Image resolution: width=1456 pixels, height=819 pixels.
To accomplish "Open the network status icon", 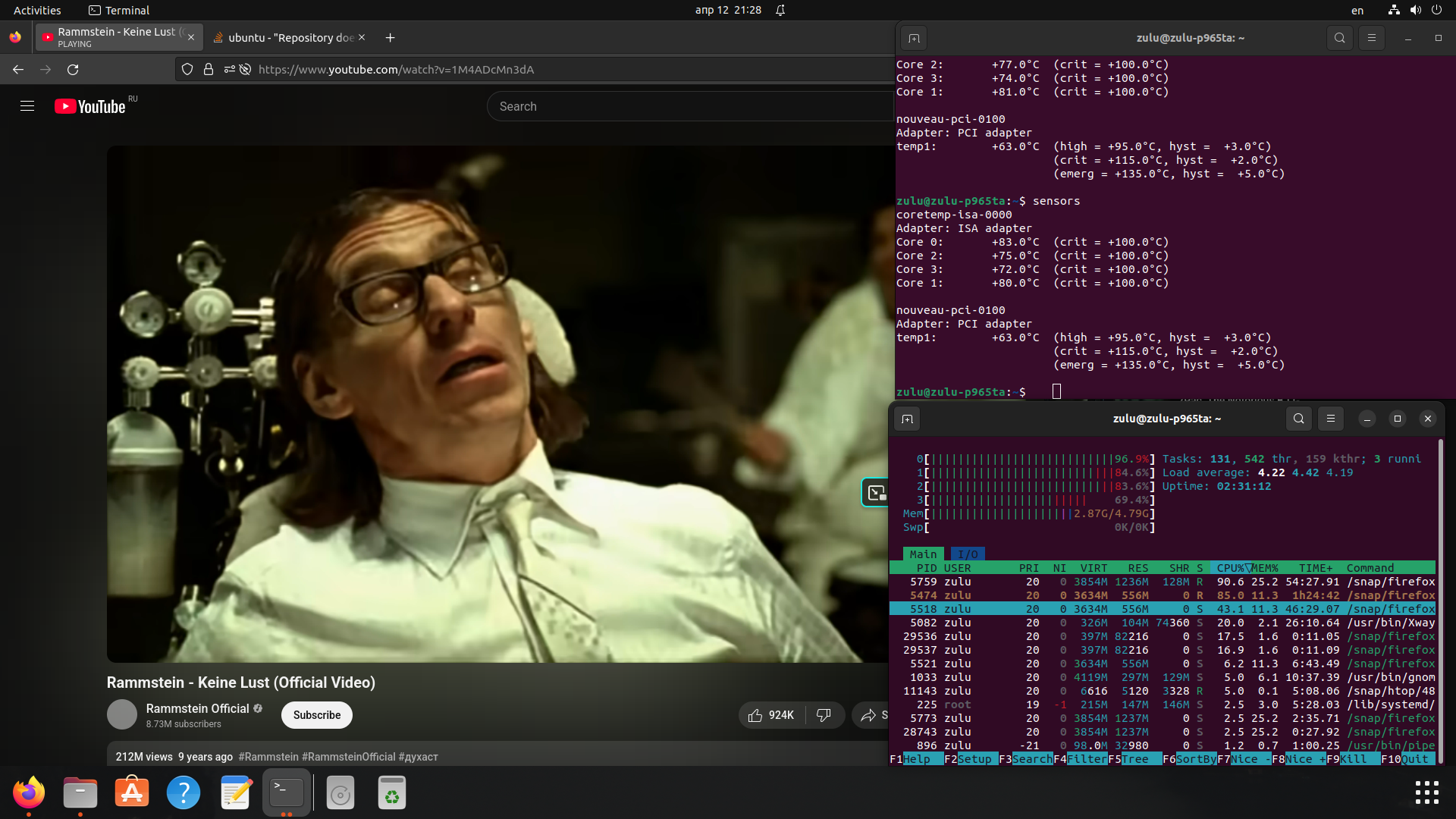I will click(x=1394, y=10).
